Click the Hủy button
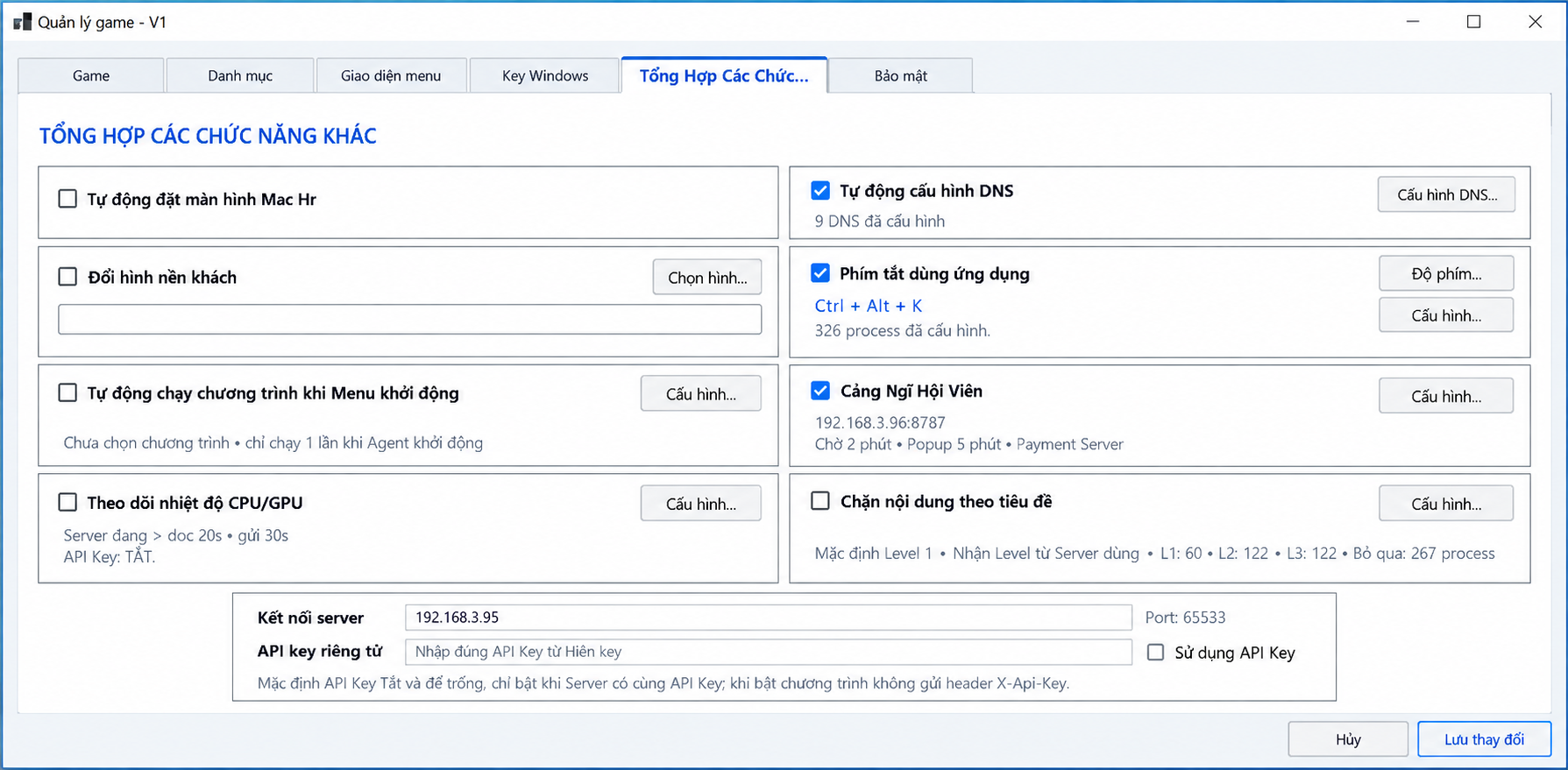The width and height of the screenshot is (1568, 770). (x=1348, y=739)
